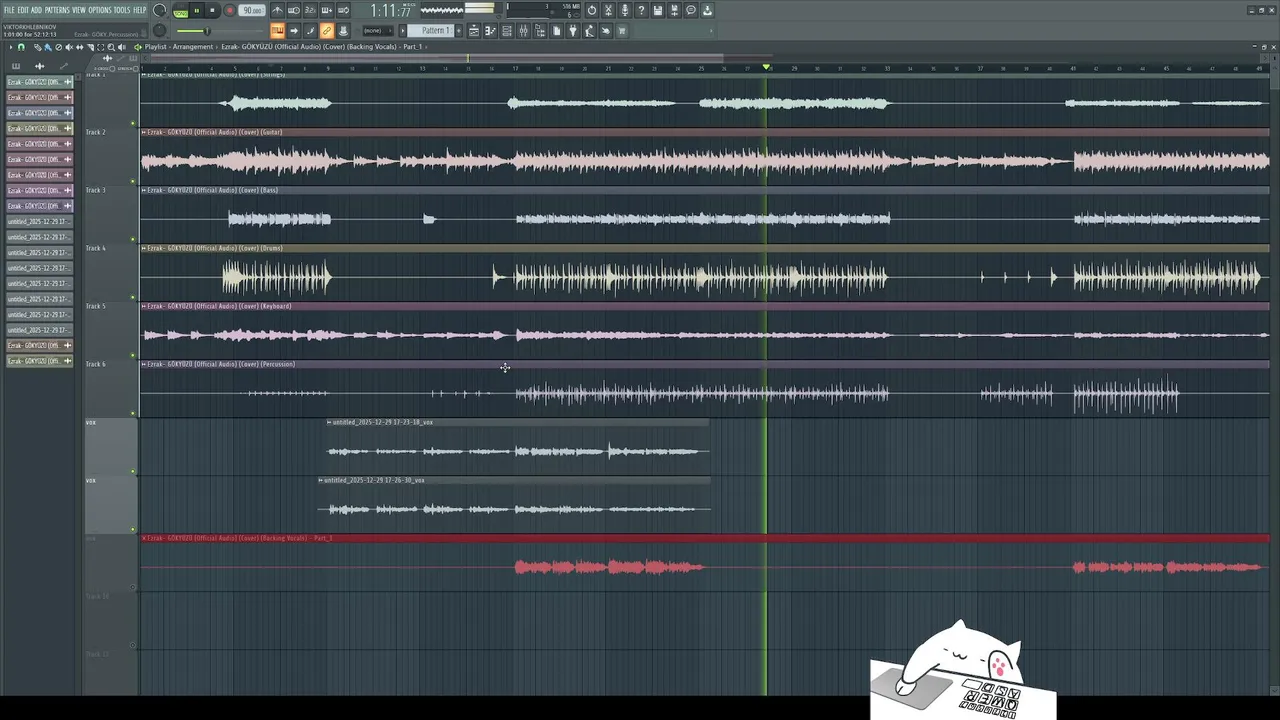The image size is (1280, 720).
Task: Toggle wait for input to start
Action: (293, 11)
